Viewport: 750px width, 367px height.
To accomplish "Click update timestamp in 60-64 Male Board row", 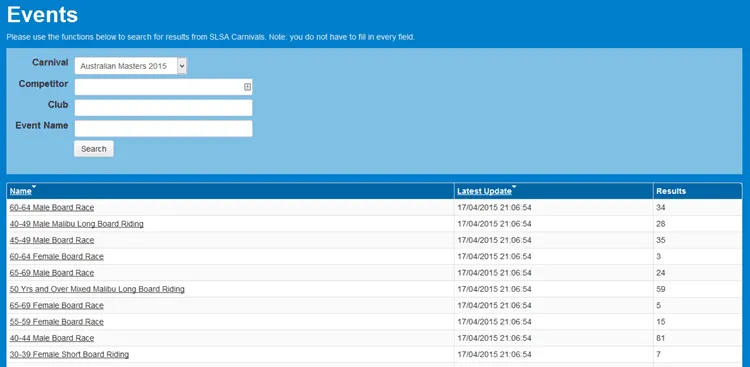I will click(494, 208).
